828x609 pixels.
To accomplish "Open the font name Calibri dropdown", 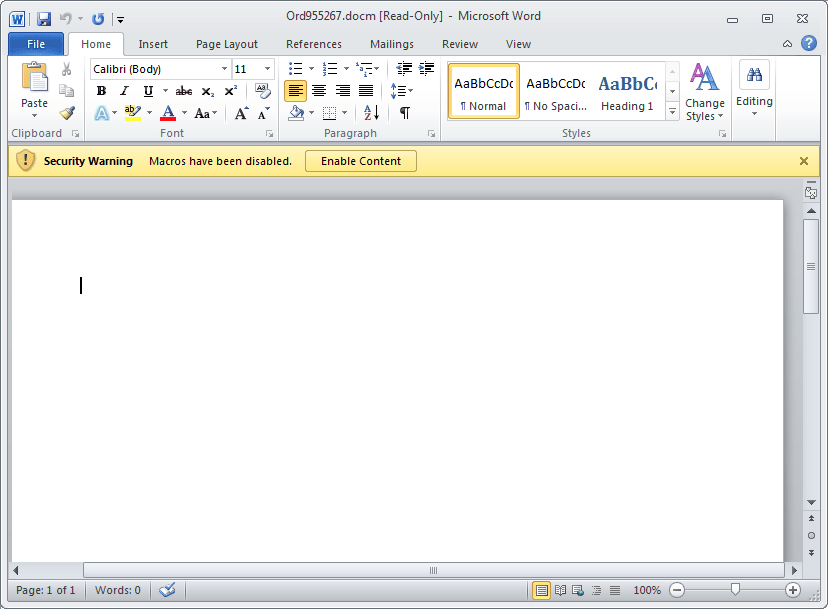I will 224,69.
